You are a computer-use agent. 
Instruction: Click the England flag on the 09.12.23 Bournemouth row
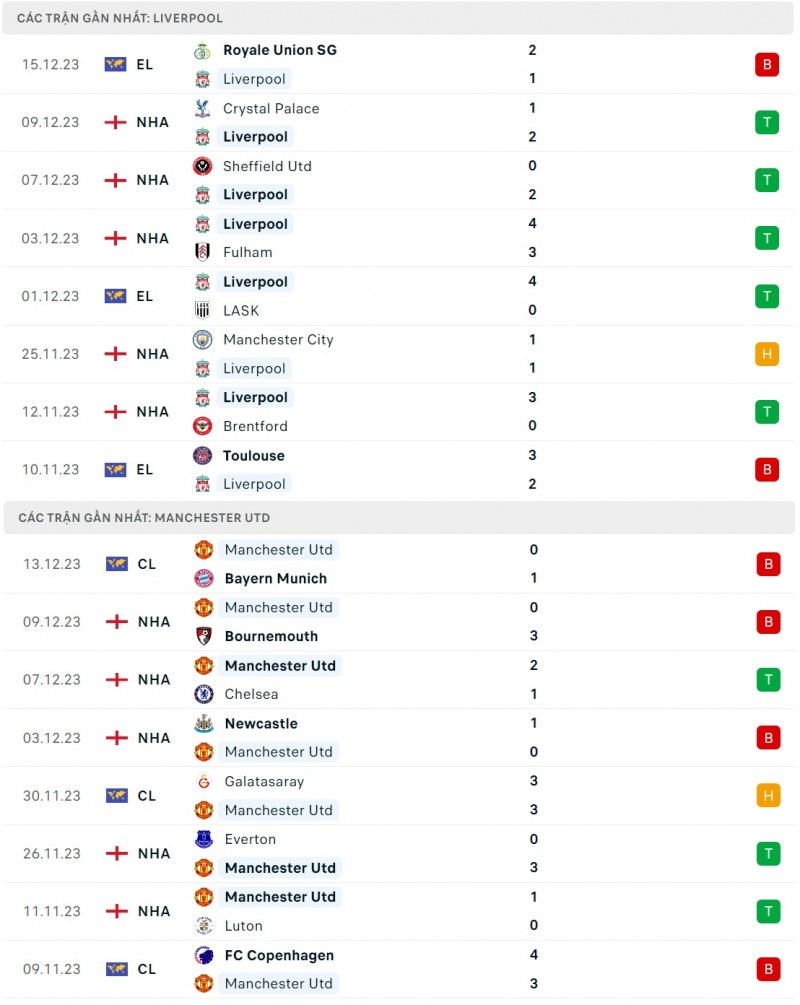click(x=116, y=622)
